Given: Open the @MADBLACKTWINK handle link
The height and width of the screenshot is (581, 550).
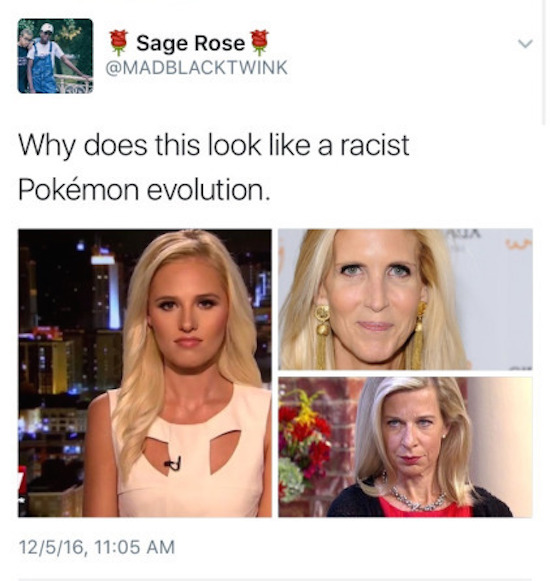Looking at the screenshot, I should pyautogui.click(x=196, y=68).
